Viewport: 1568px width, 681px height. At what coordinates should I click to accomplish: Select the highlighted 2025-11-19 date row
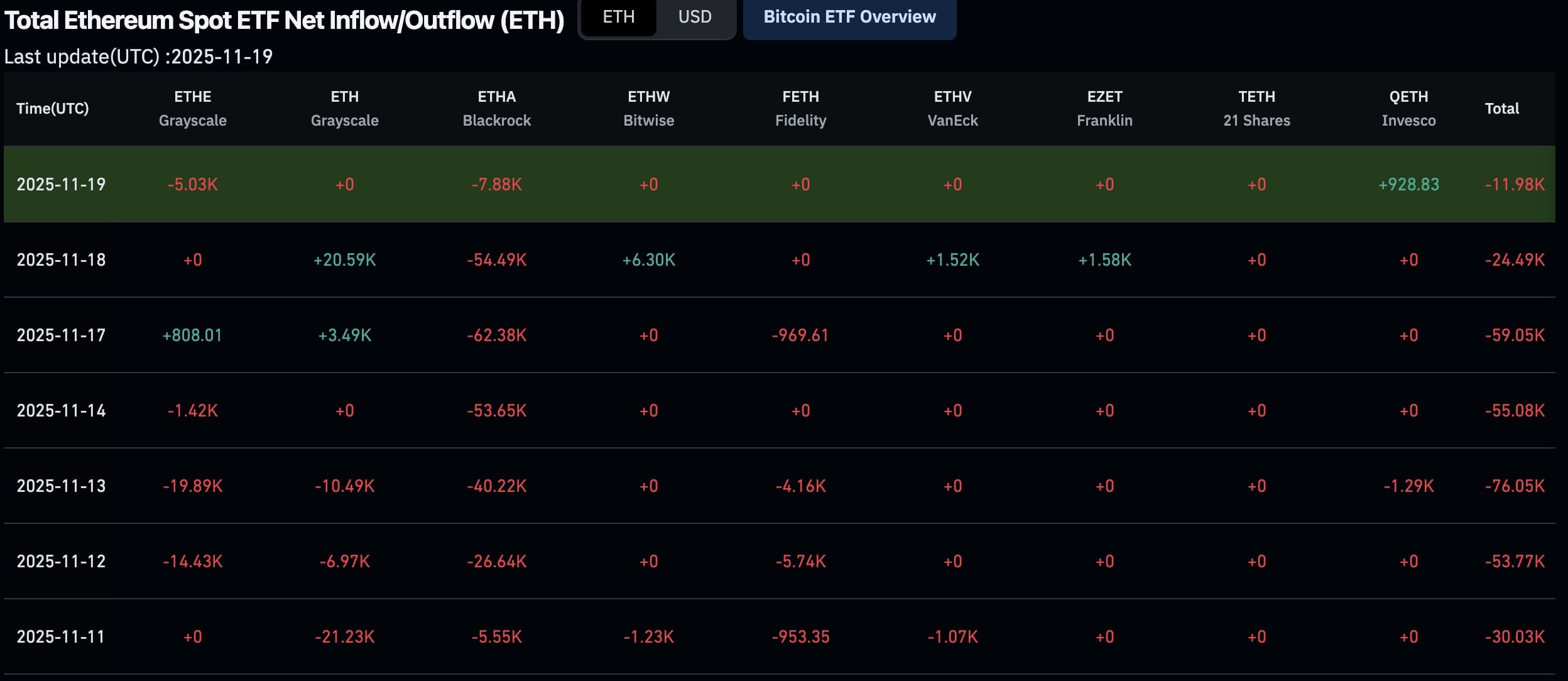61,184
